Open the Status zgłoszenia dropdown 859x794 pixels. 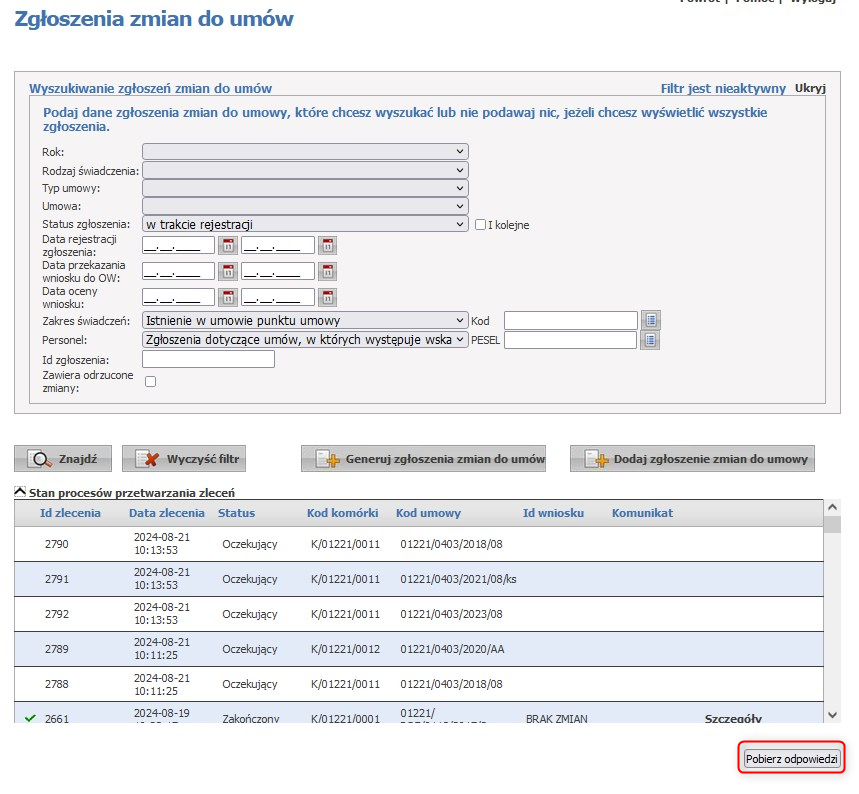(305, 225)
